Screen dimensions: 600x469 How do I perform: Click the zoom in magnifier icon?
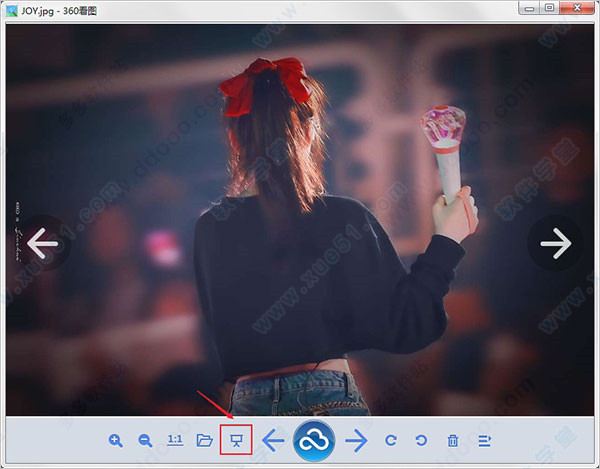coord(116,440)
